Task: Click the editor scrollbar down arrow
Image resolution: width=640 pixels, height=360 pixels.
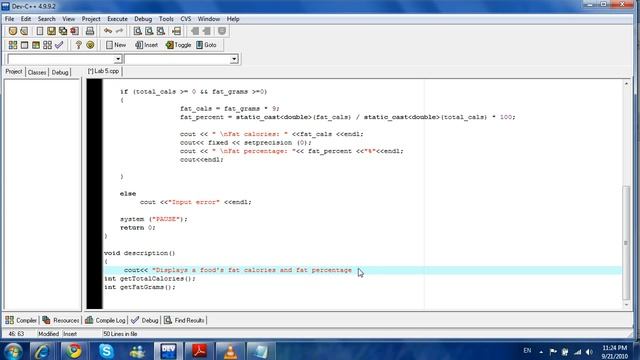Action: [x=627, y=304]
